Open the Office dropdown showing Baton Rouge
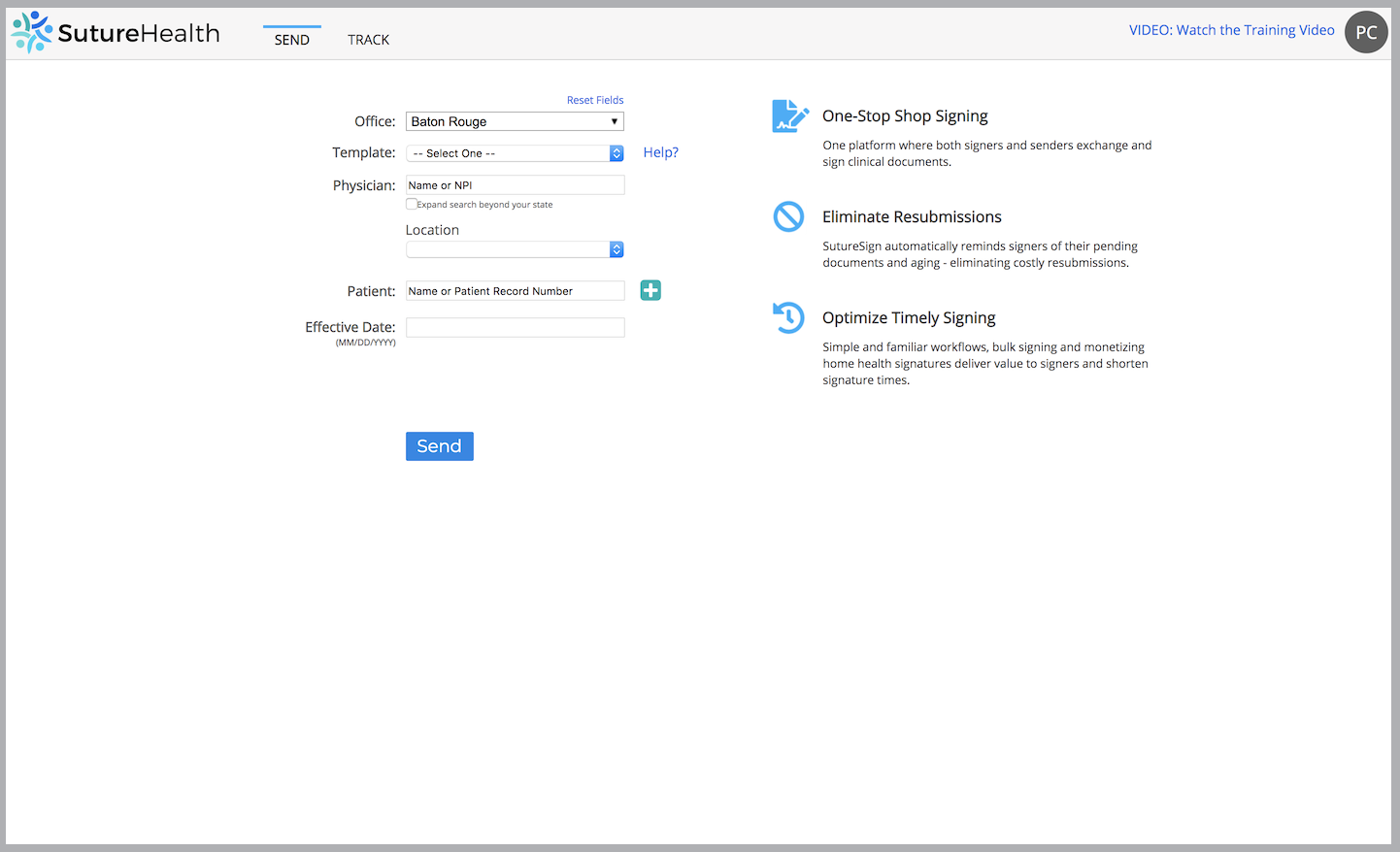The image size is (1400, 852). click(515, 121)
